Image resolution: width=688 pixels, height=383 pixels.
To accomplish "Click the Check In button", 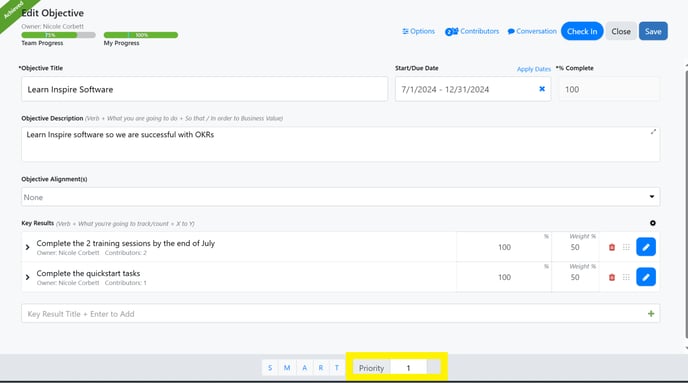I will (582, 31).
